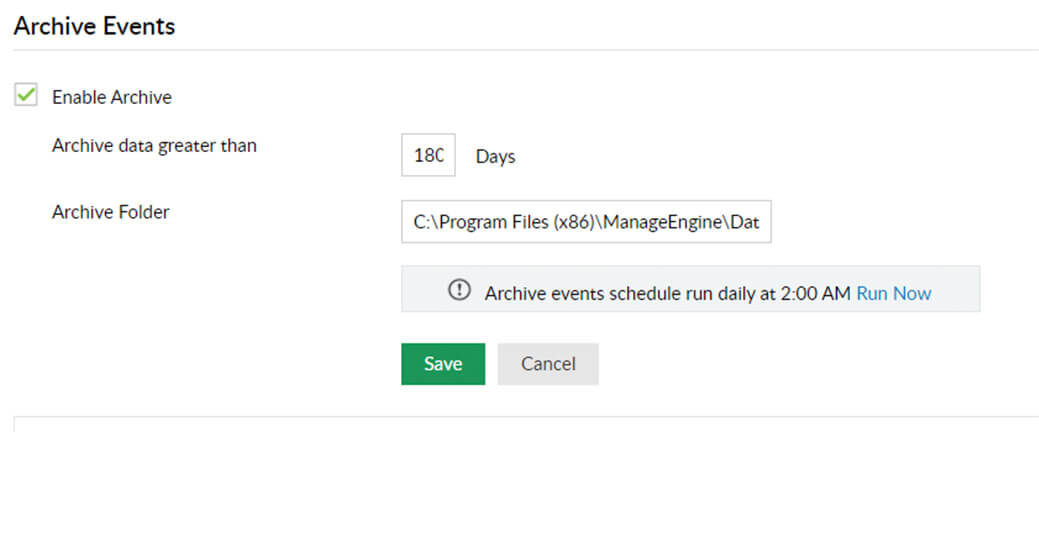The height and width of the screenshot is (544, 1039).
Task: Run the archive now via Run Now link
Action: coord(893,293)
